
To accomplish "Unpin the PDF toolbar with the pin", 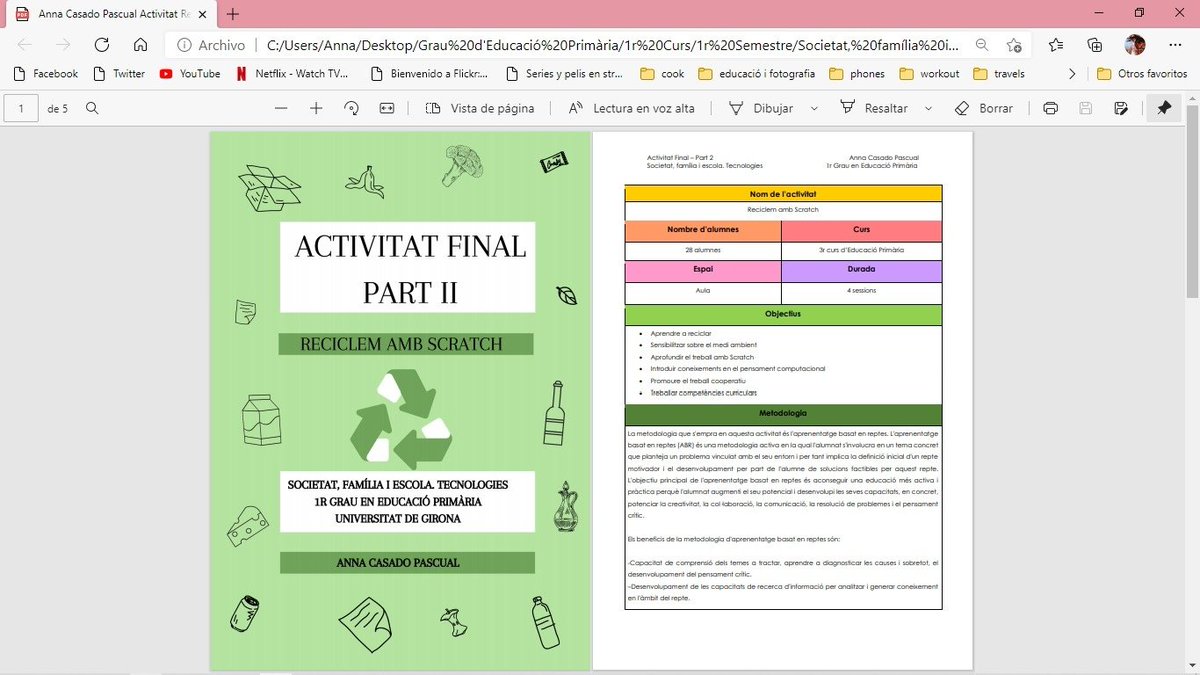I will pos(1164,108).
